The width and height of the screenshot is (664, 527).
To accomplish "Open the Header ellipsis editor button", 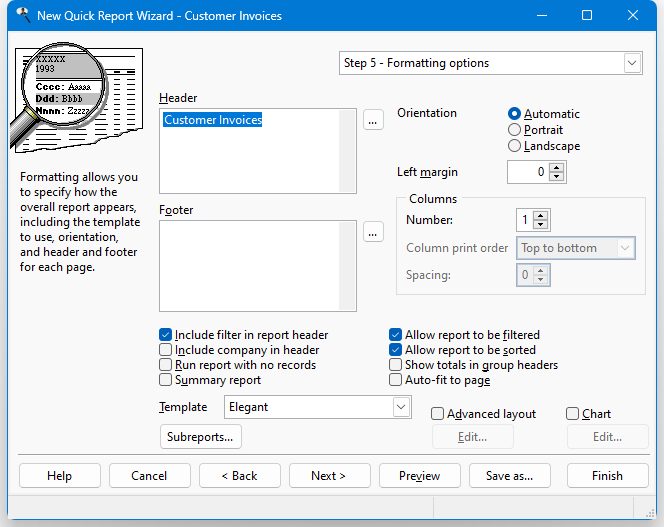I will pyautogui.click(x=373, y=120).
